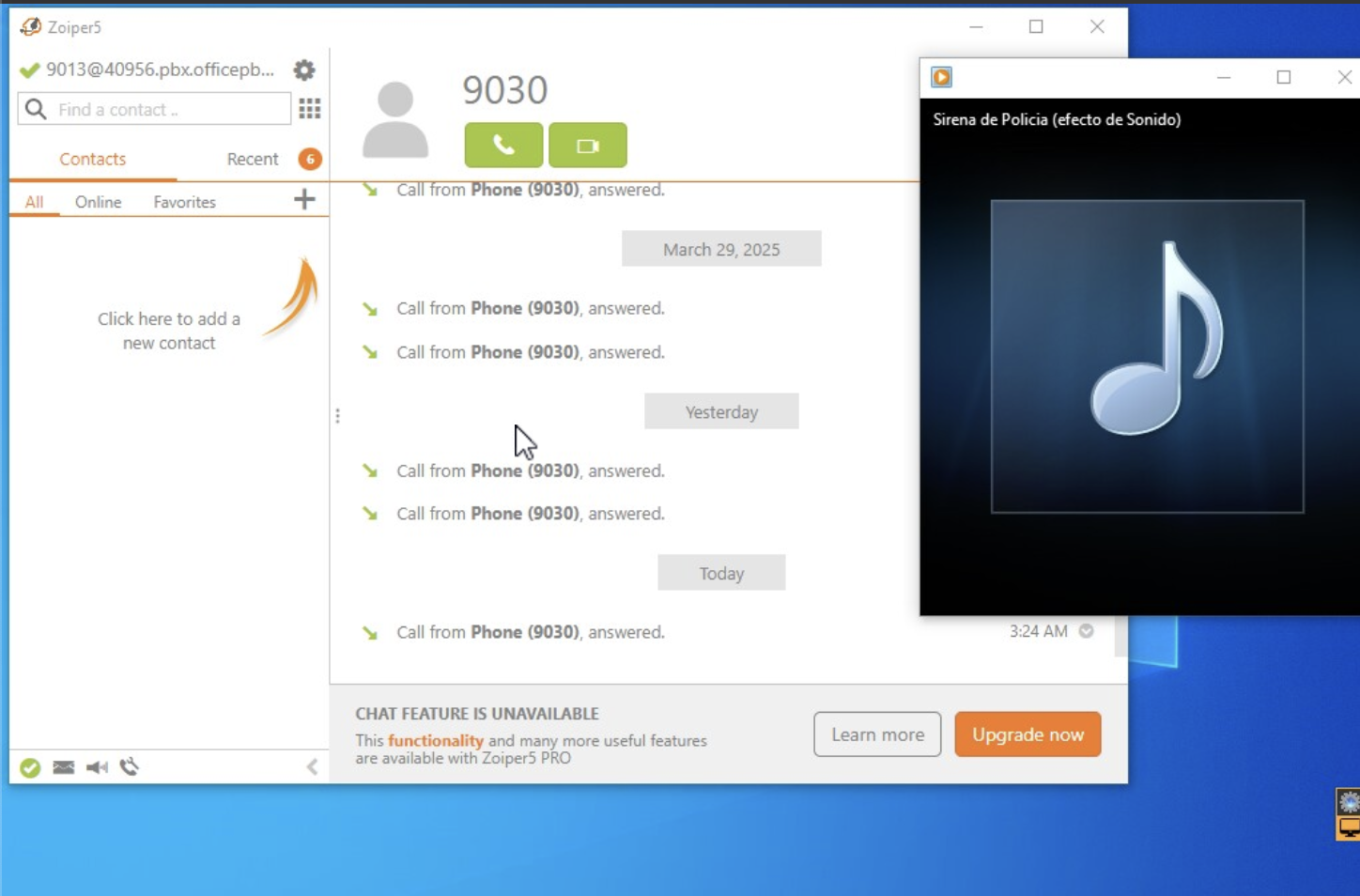Minimize the media player window

(x=1224, y=77)
